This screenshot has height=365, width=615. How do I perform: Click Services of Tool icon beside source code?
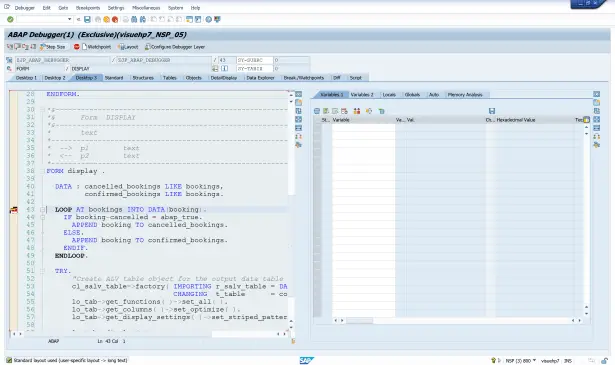coord(298,145)
